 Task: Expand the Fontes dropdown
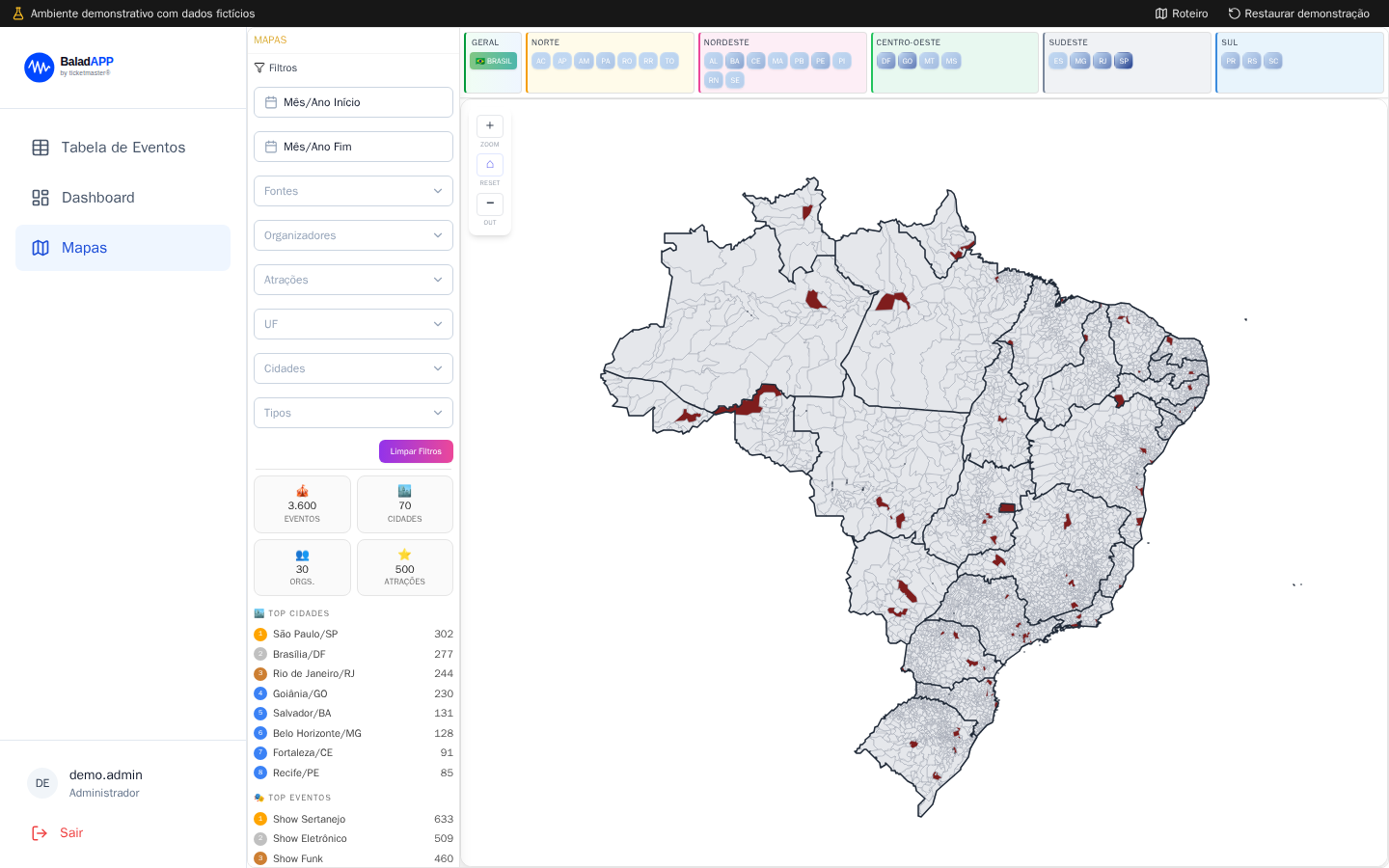click(353, 191)
